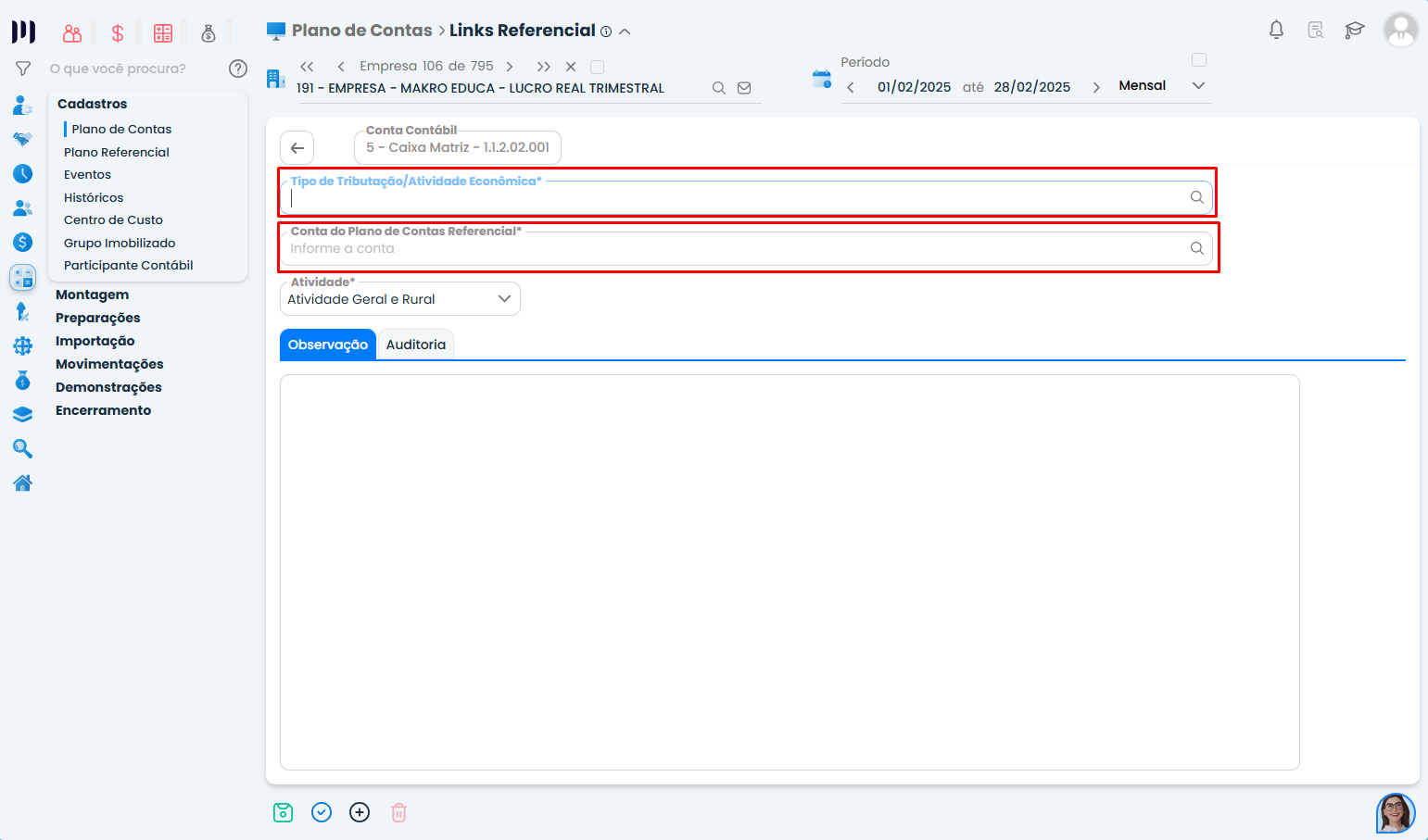Open the Atividade dropdown
Screen dimensions: 1428x840
tap(400, 299)
